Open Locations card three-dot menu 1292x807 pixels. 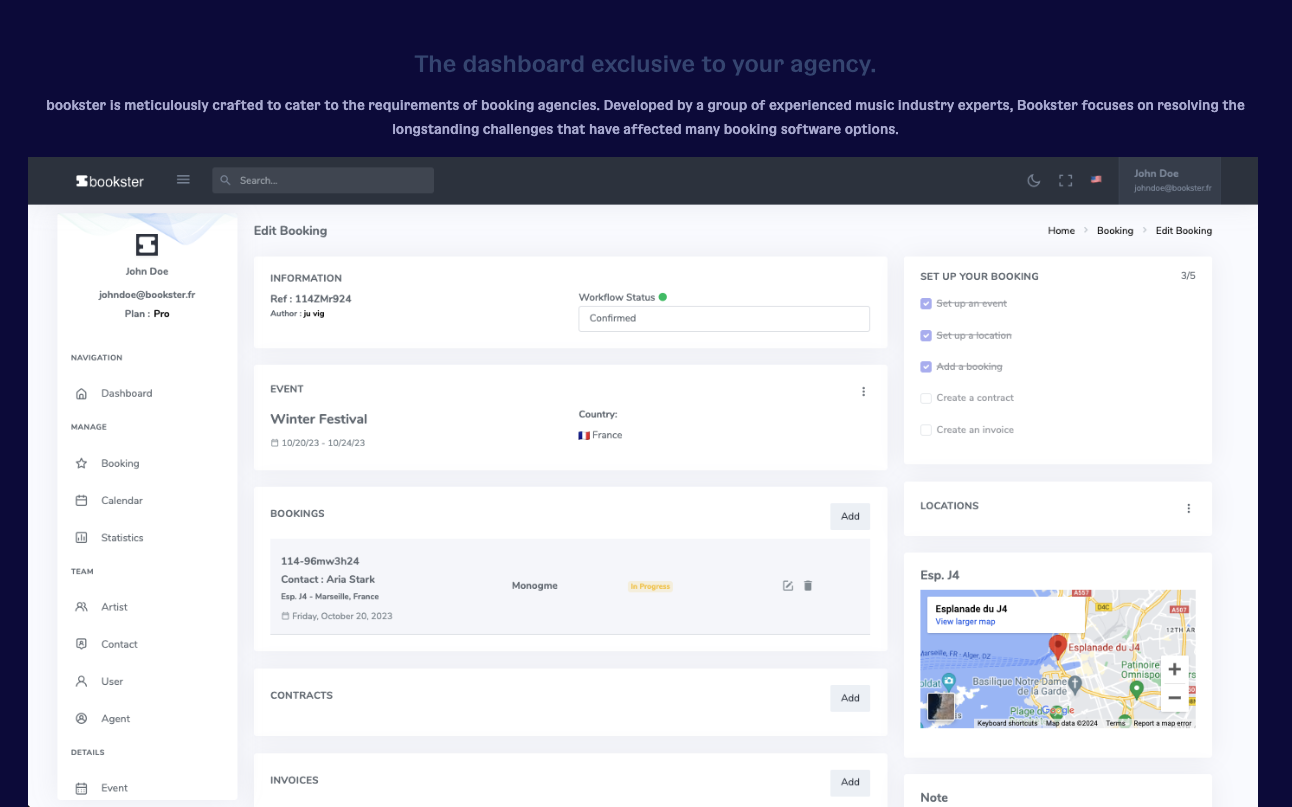point(1189,508)
